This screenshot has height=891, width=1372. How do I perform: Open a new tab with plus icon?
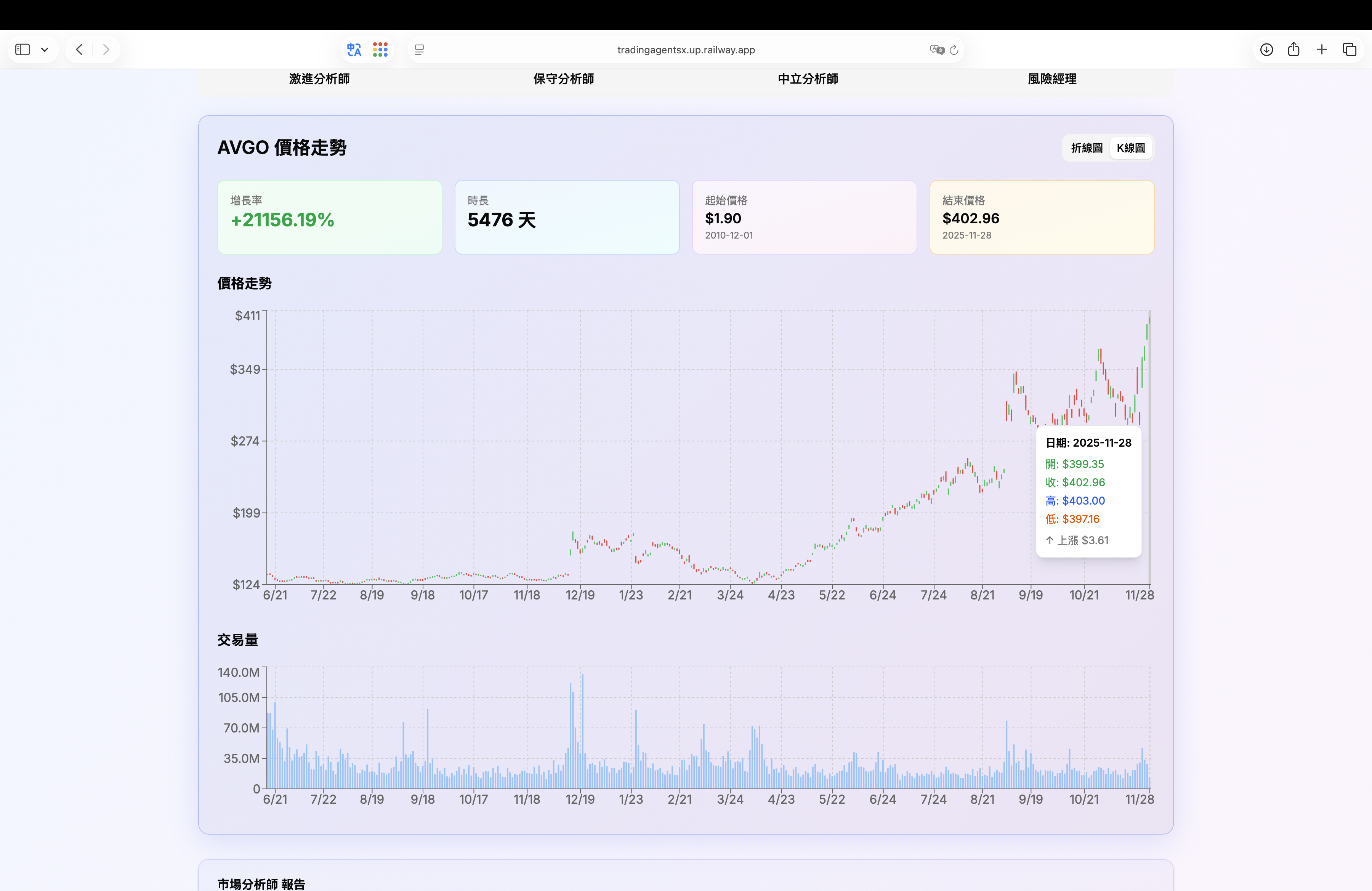click(x=1322, y=50)
